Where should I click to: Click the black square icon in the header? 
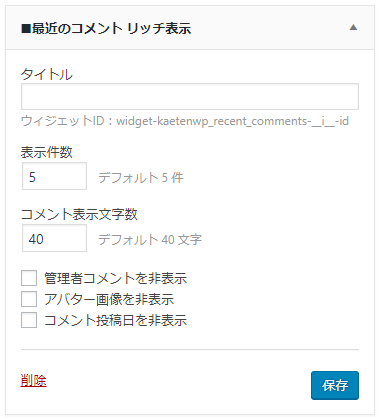pyautogui.click(x=26, y=29)
